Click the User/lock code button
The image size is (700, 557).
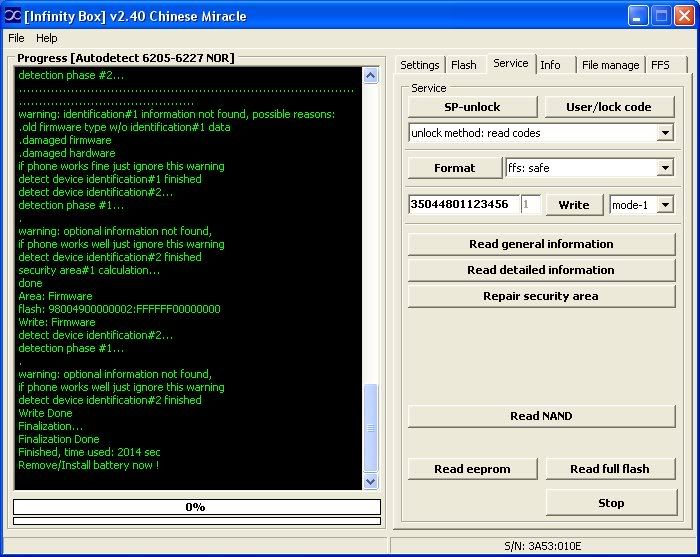point(609,107)
